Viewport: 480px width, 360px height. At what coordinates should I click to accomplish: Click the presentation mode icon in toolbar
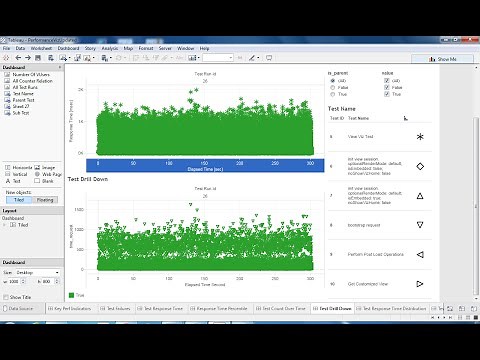269,58
